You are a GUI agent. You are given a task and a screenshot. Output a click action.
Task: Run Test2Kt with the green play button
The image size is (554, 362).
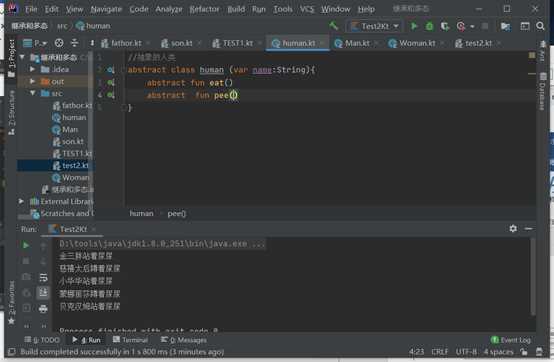pyautogui.click(x=414, y=26)
